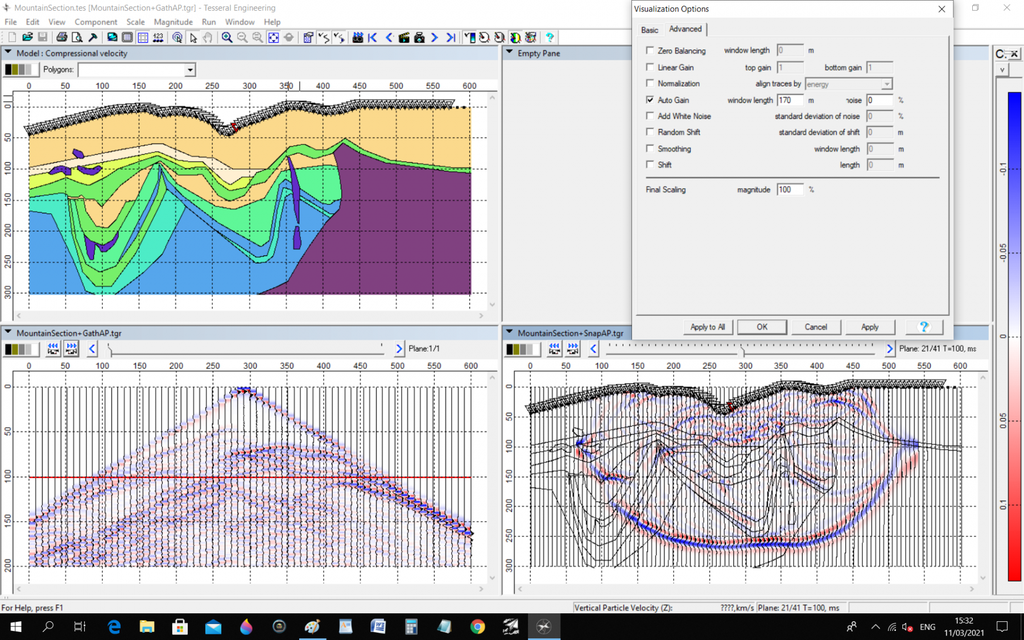Jump to first frame toolbar icon
1024x640 pixels.
coord(372,37)
